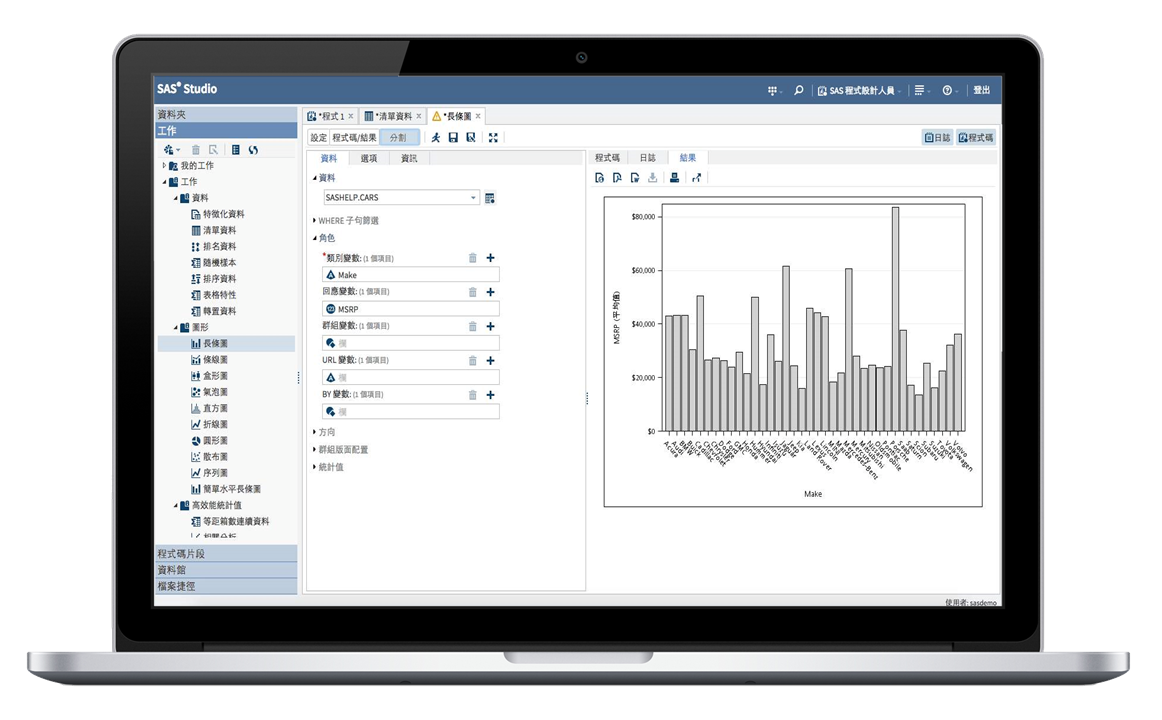Download results as RTF (Word) icon
The width and height of the screenshot is (1162, 720).
[x=635, y=178]
